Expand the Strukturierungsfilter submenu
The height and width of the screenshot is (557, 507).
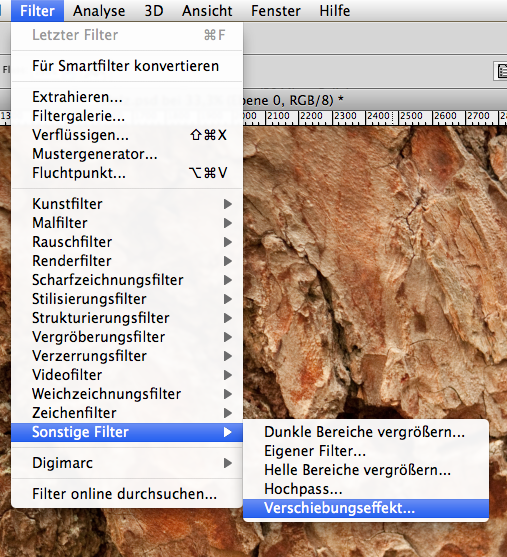tap(127, 318)
